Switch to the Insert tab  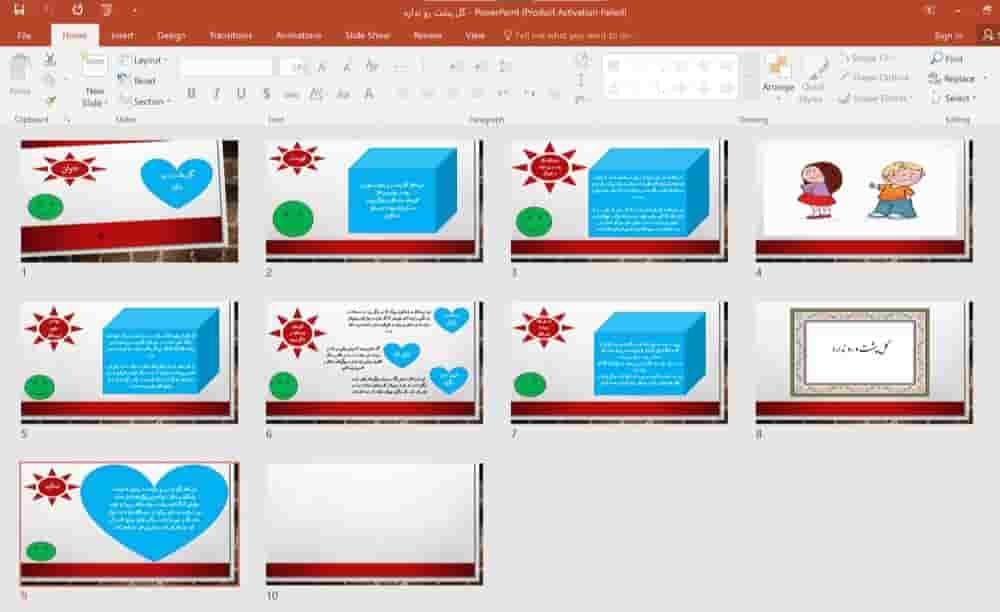122,35
